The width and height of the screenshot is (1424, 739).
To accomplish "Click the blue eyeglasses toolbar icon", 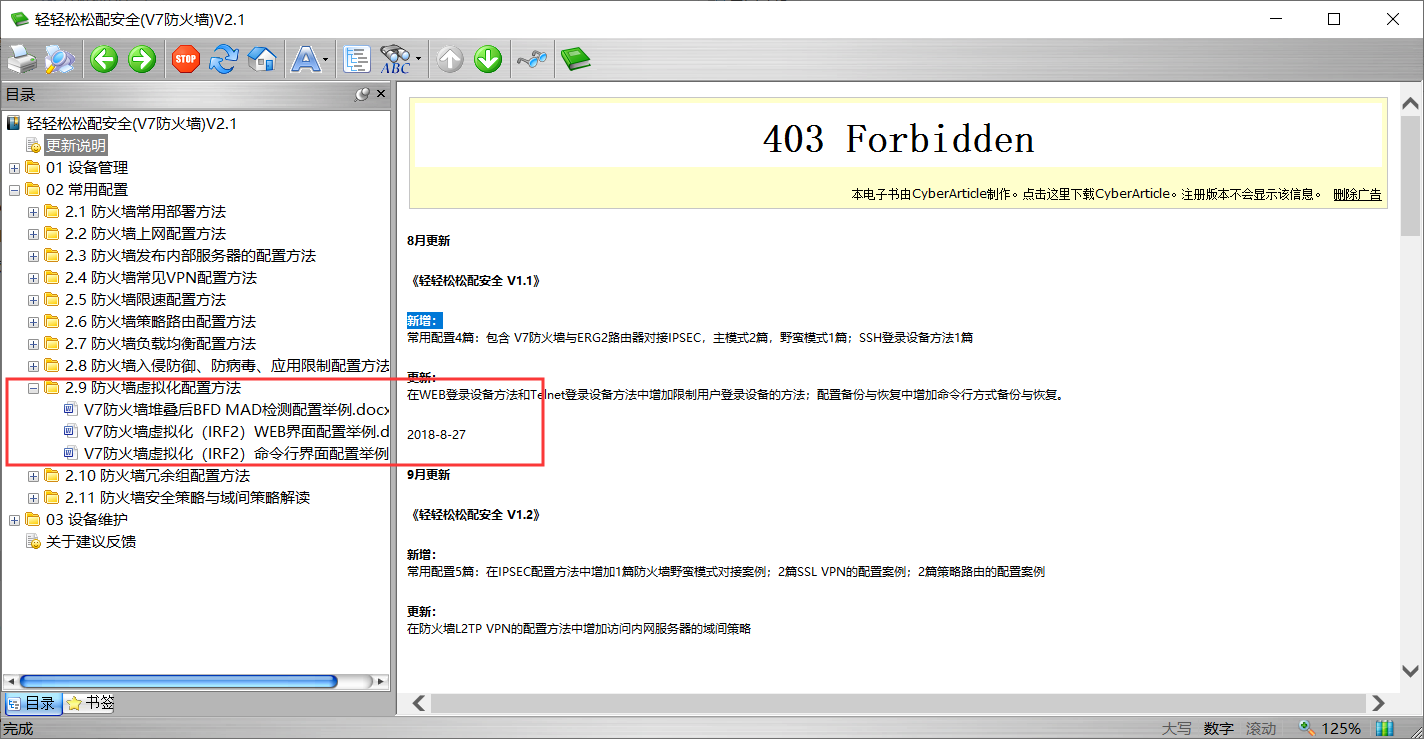I will (x=532, y=60).
